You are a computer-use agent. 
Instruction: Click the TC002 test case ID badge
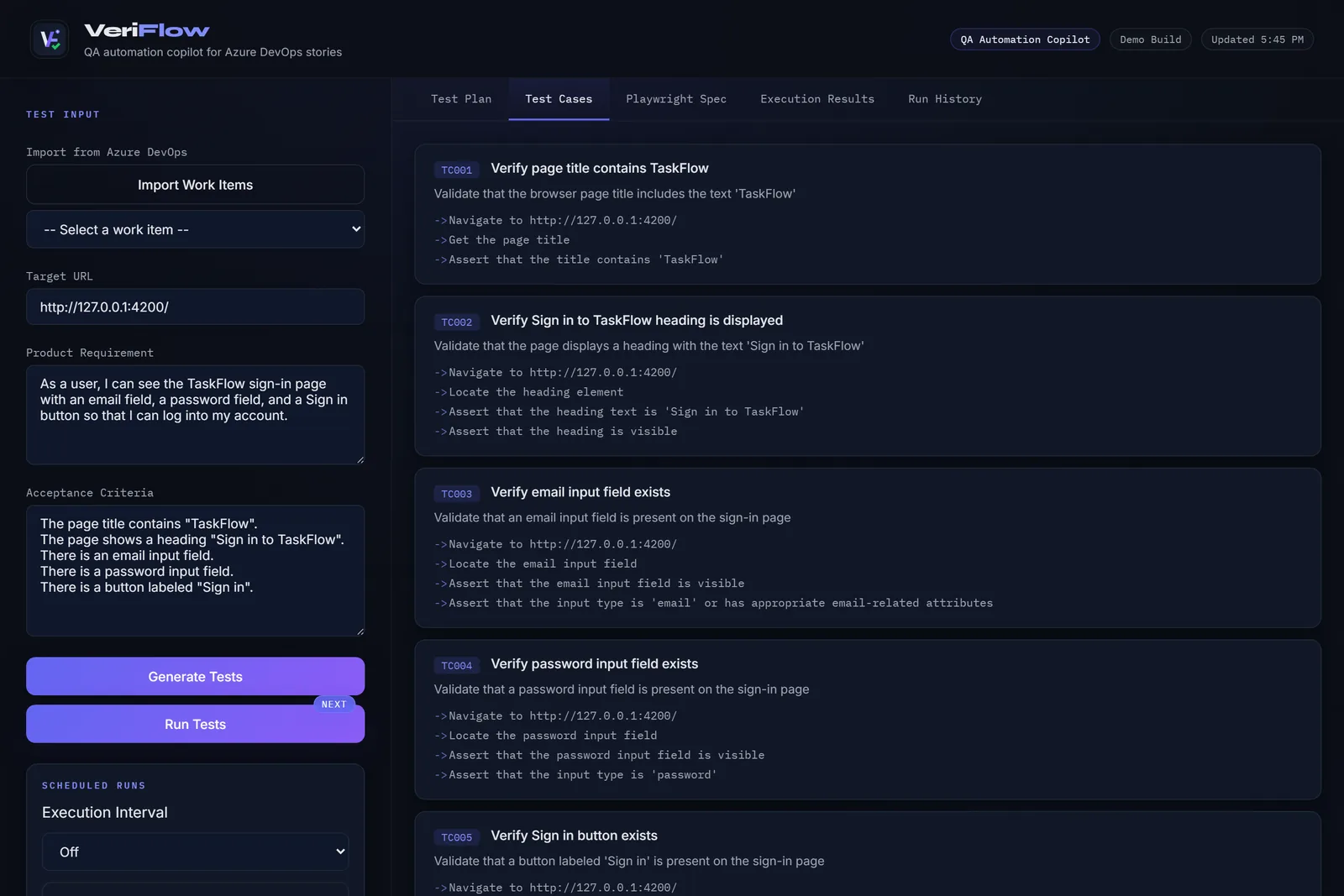457,322
